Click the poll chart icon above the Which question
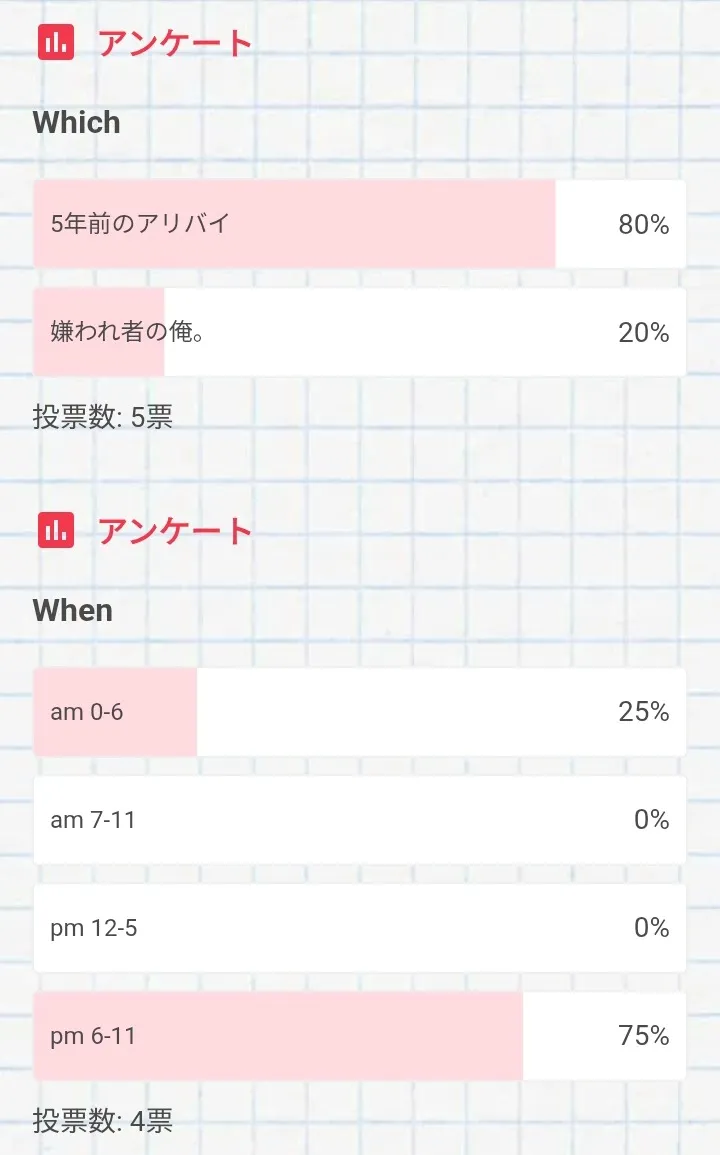Screen dimensions: 720x1155 (56, 42)
